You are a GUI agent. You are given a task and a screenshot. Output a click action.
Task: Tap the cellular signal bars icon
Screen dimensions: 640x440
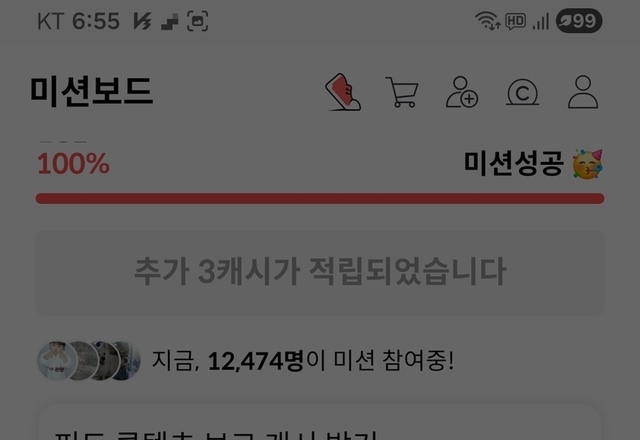[x=541, y=21]
